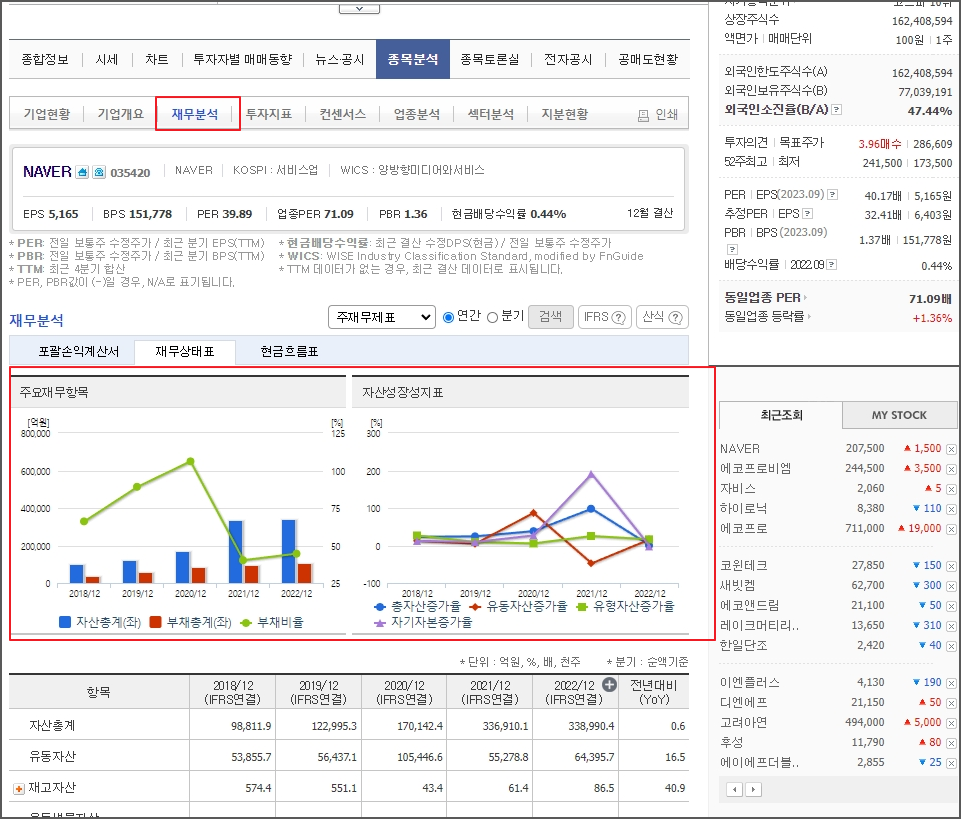Remove 디엔에프 from recent list
961x819 pixels.
(951, 703)
